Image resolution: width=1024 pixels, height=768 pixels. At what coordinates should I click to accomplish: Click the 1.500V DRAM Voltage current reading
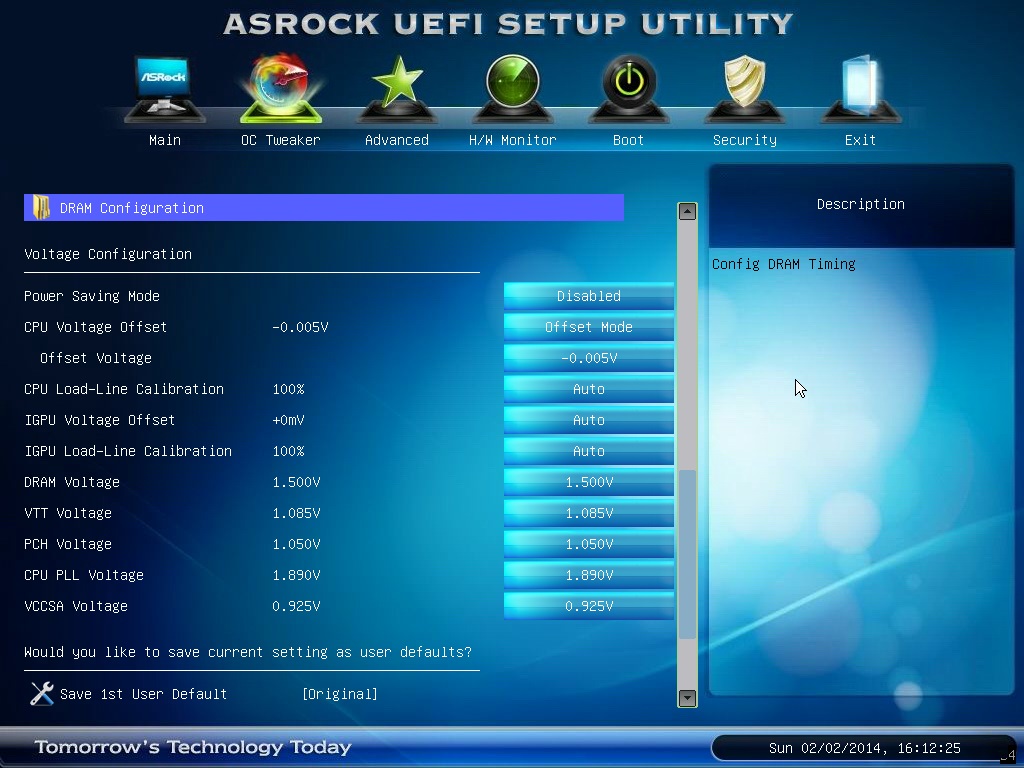coord(296,482)
